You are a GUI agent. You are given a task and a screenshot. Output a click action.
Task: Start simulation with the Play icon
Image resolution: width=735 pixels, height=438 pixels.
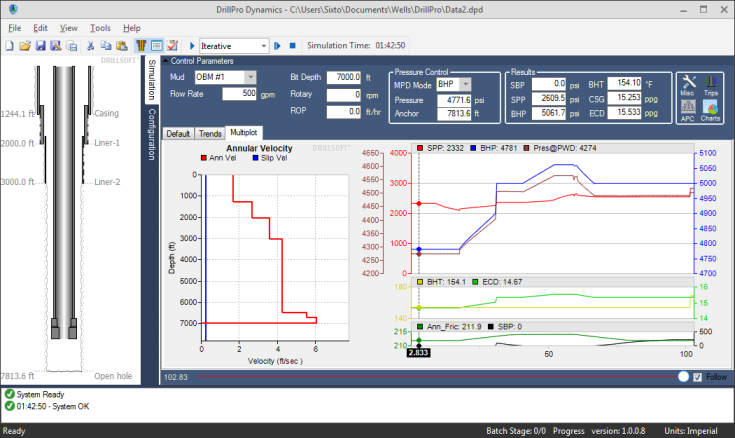coord(192,46)
